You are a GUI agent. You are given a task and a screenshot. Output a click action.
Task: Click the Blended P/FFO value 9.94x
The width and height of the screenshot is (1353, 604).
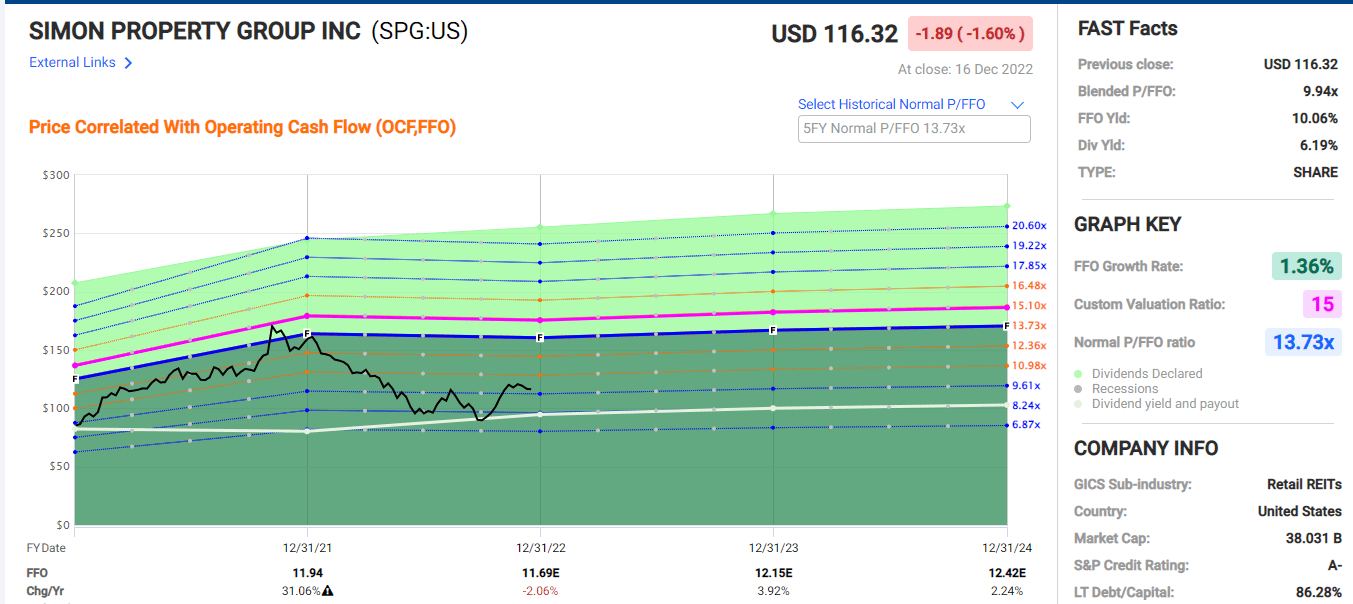pyautogui.click(x=1320, y=91)
